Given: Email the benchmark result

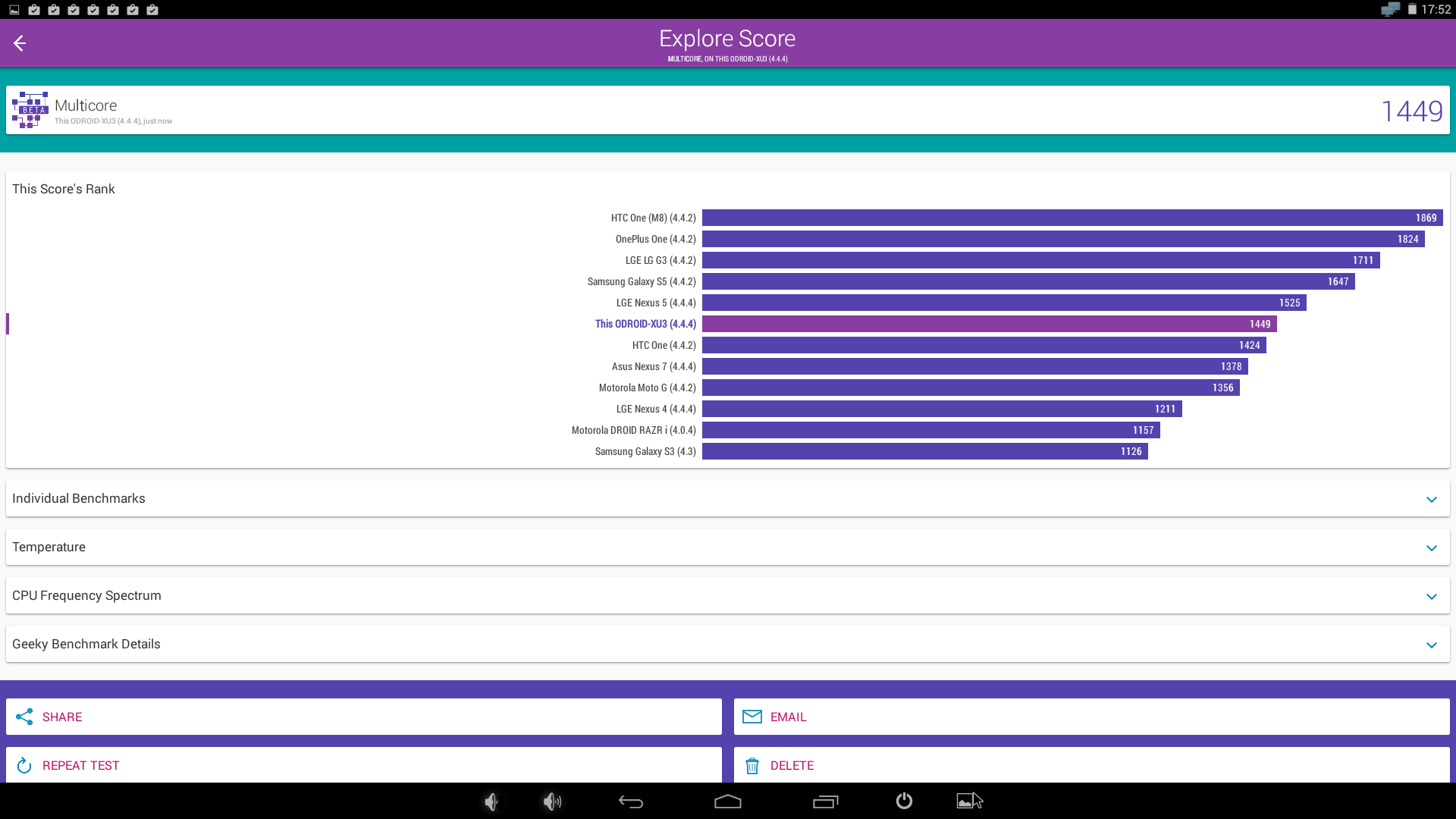Looking at the screenshot, I should (x=1092, y=717).
